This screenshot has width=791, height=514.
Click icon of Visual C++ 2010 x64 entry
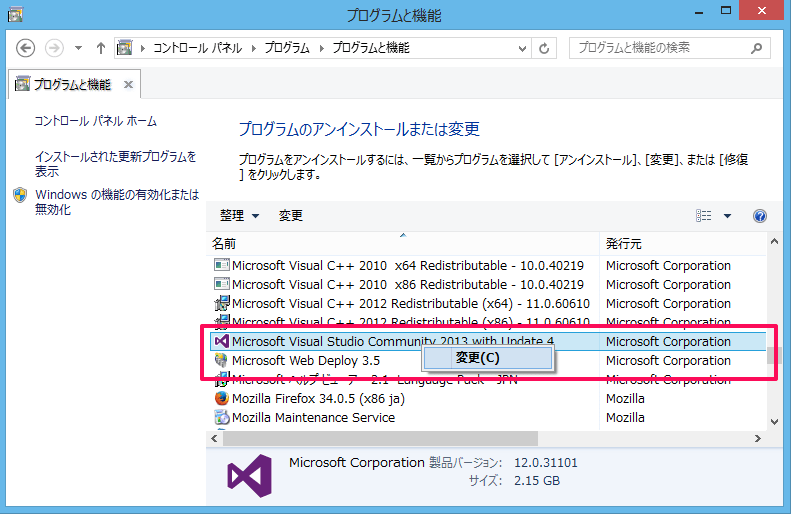[x=222, y=265]
